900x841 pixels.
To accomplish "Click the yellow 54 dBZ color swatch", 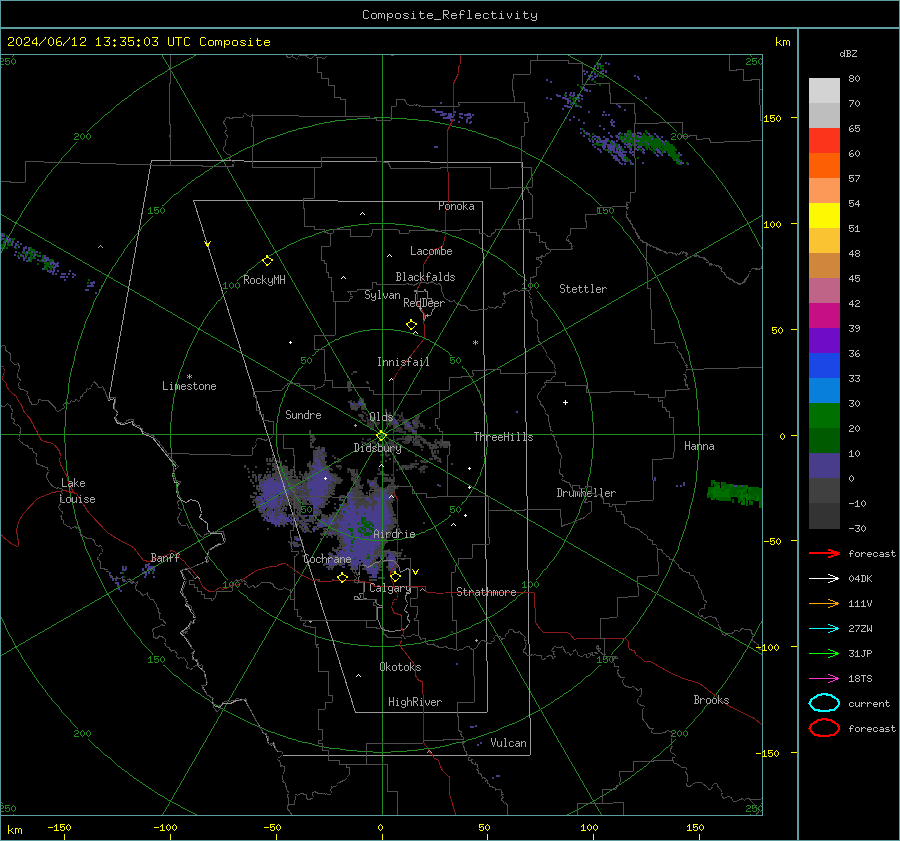I will [824, 215].
